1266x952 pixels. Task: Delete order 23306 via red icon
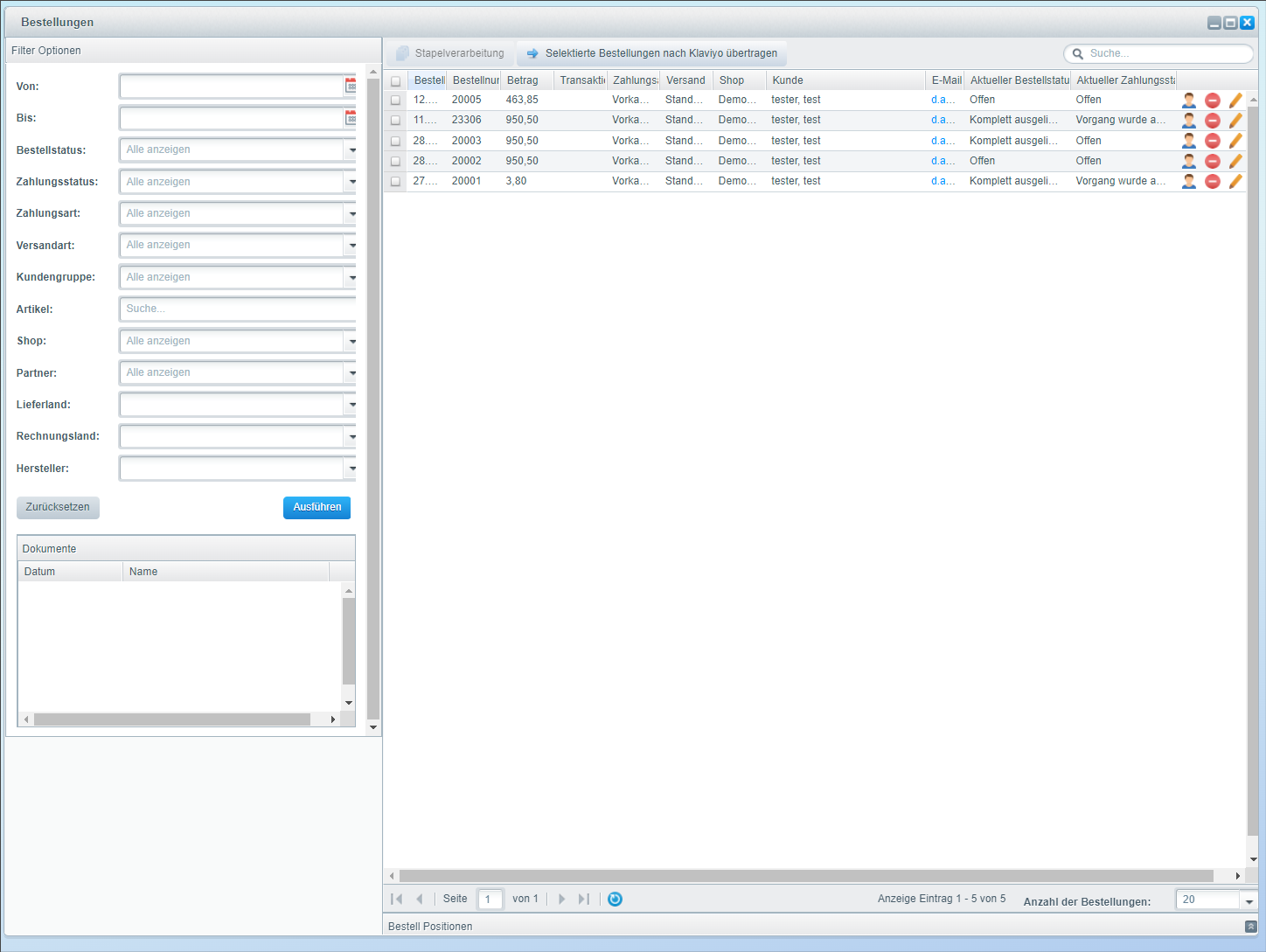click(1213, 120)
